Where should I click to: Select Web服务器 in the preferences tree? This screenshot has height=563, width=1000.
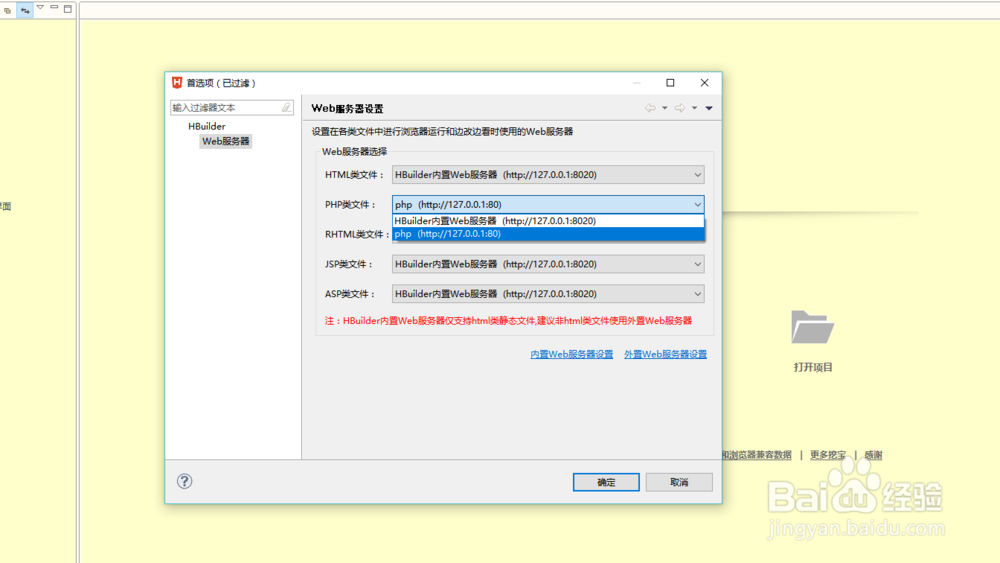pos(226,141)
